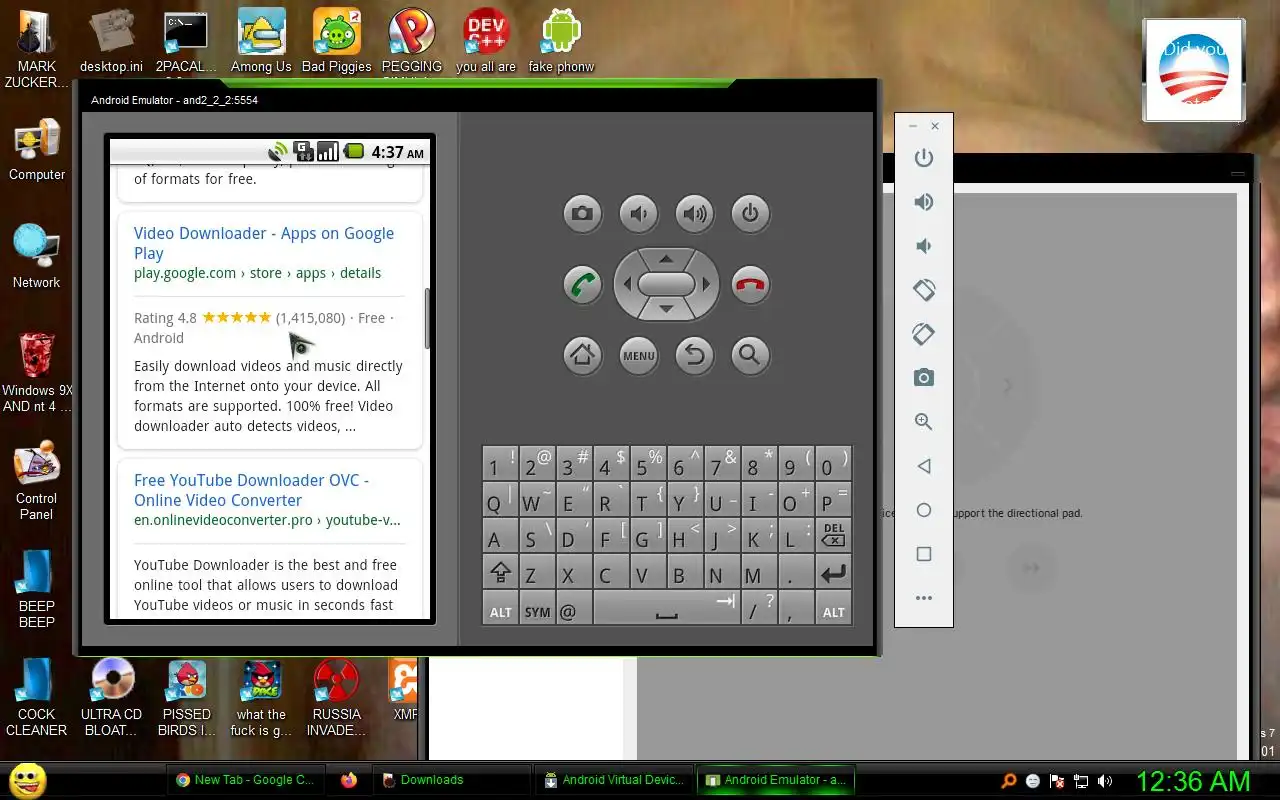1280x800 pixels.
Task: Click the D-pad left arrow
Action: tap(627, 284)
